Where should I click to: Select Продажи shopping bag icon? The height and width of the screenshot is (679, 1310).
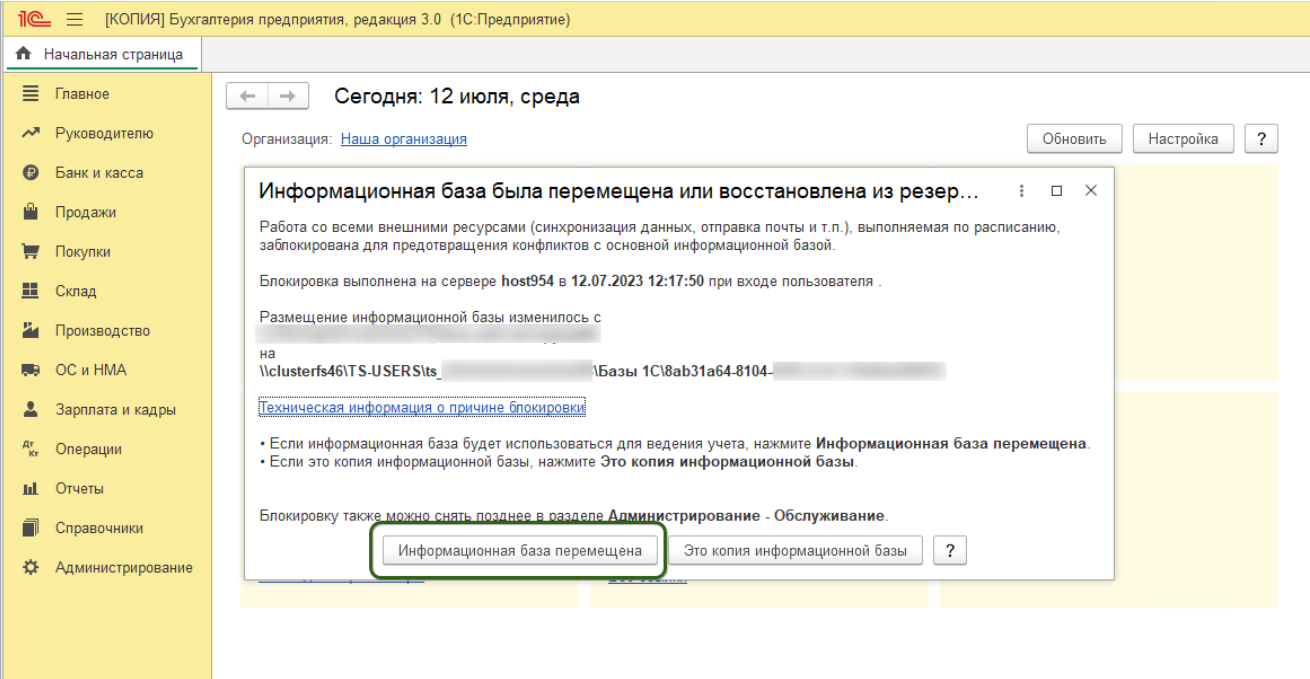(x=31, y=212)
